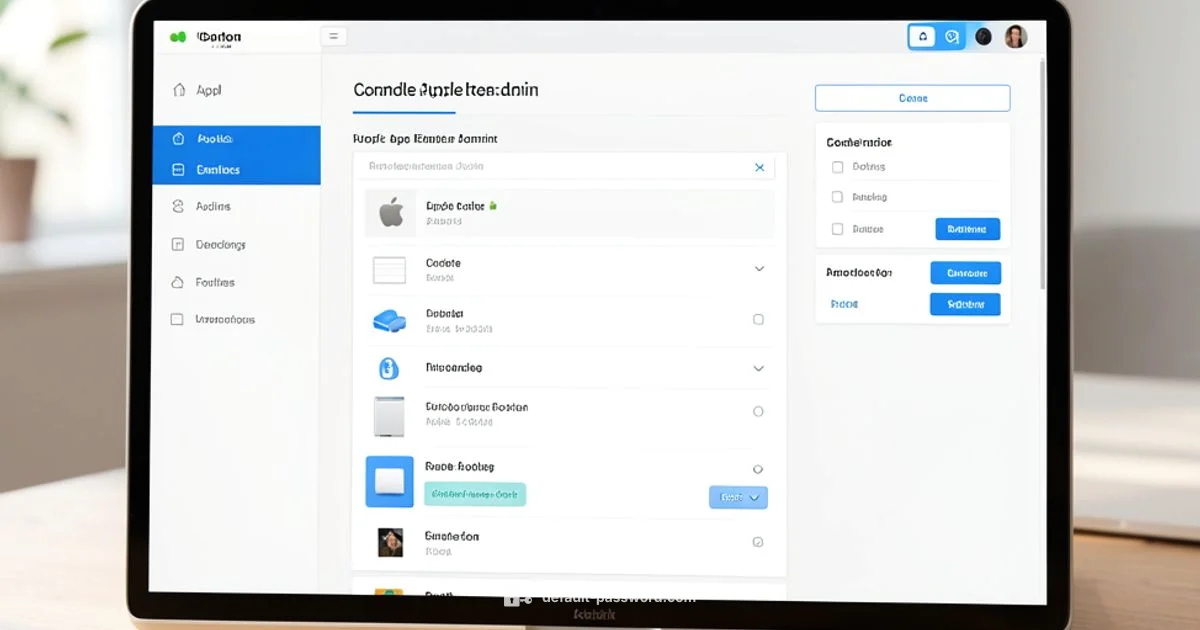Select the blue toolbox icon in the list
1200x630 pixels.
point(389,319)
